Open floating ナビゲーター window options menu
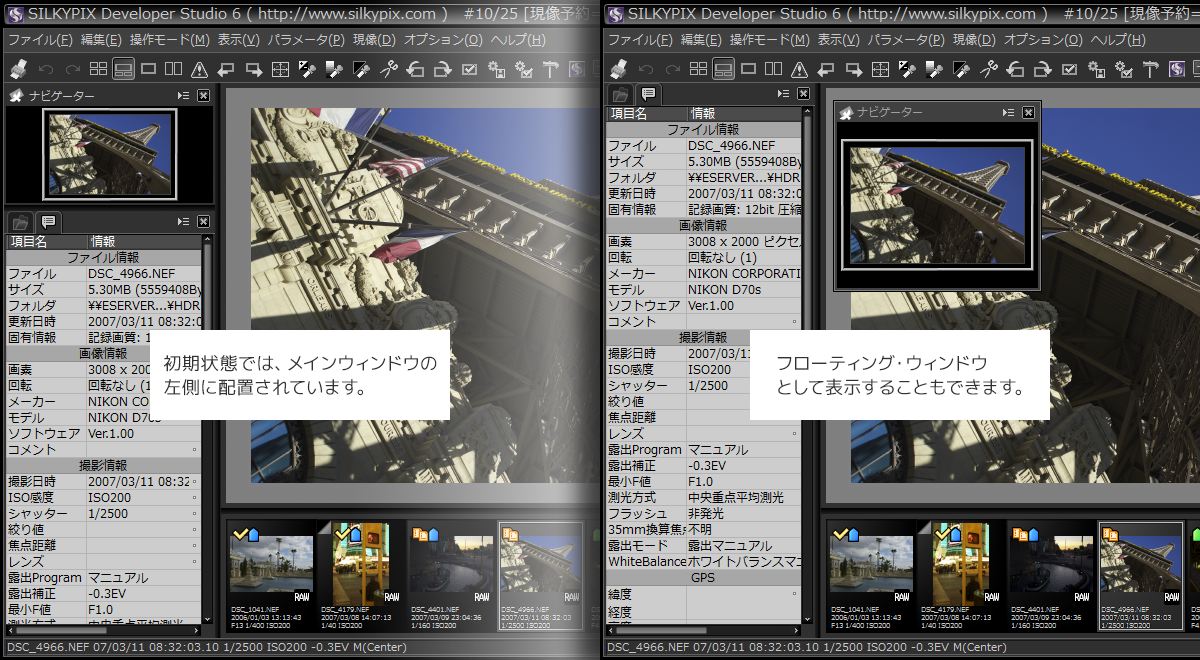This screenshot has width=1200, height=660. coord(1008,113)
